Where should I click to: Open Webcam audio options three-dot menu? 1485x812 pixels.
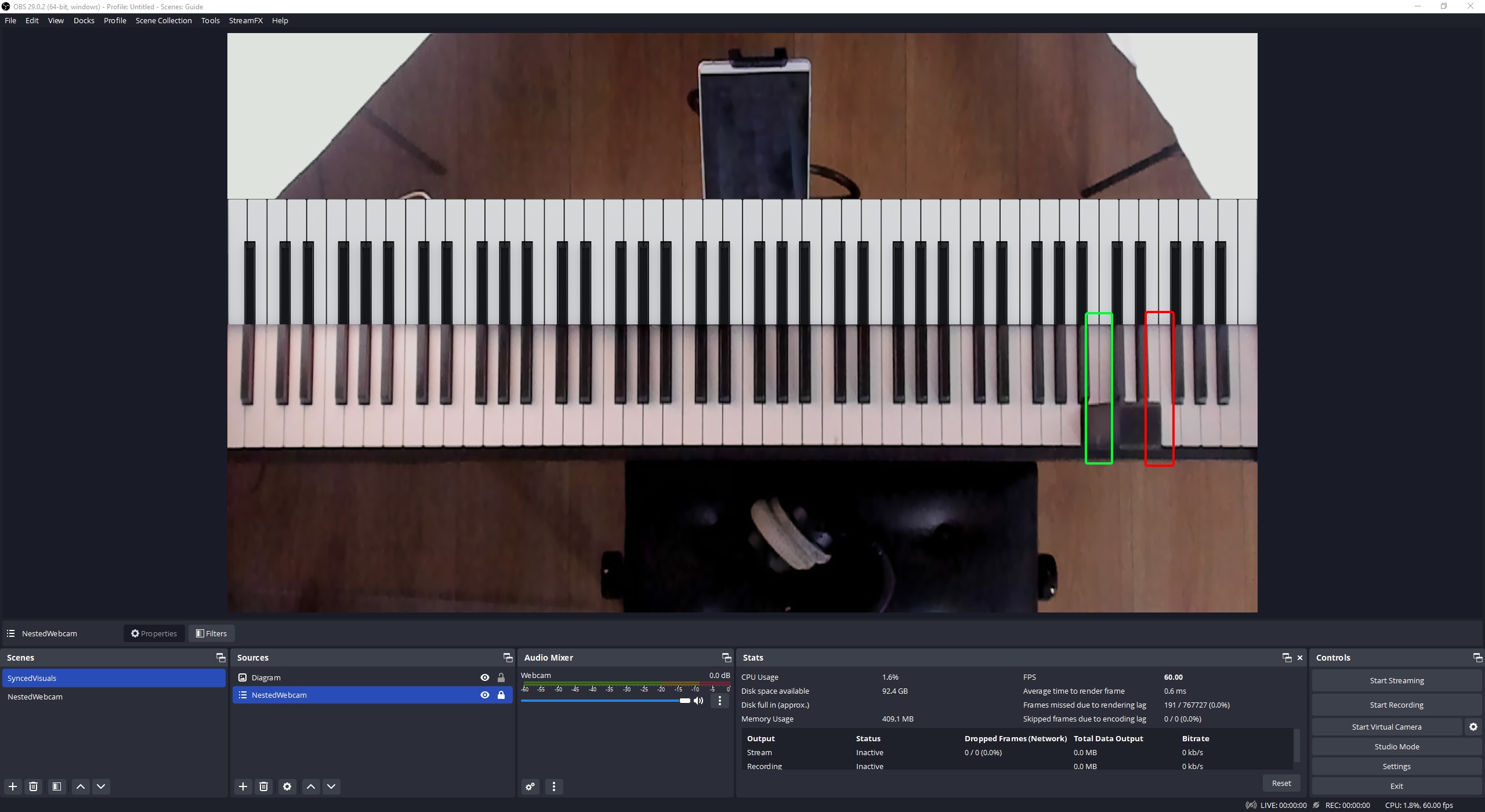coord(720,701)
